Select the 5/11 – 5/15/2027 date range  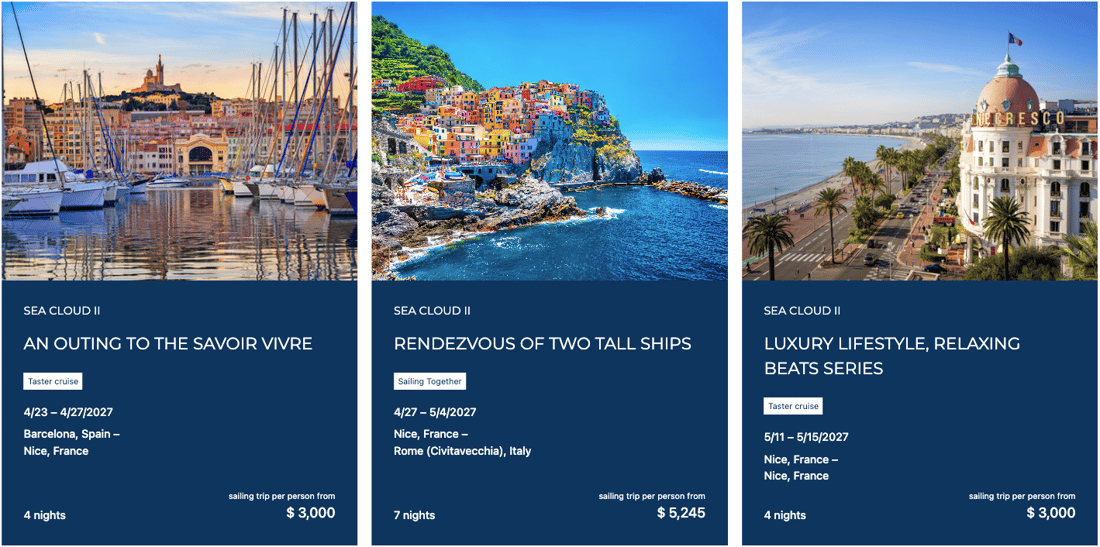[806, 437]
